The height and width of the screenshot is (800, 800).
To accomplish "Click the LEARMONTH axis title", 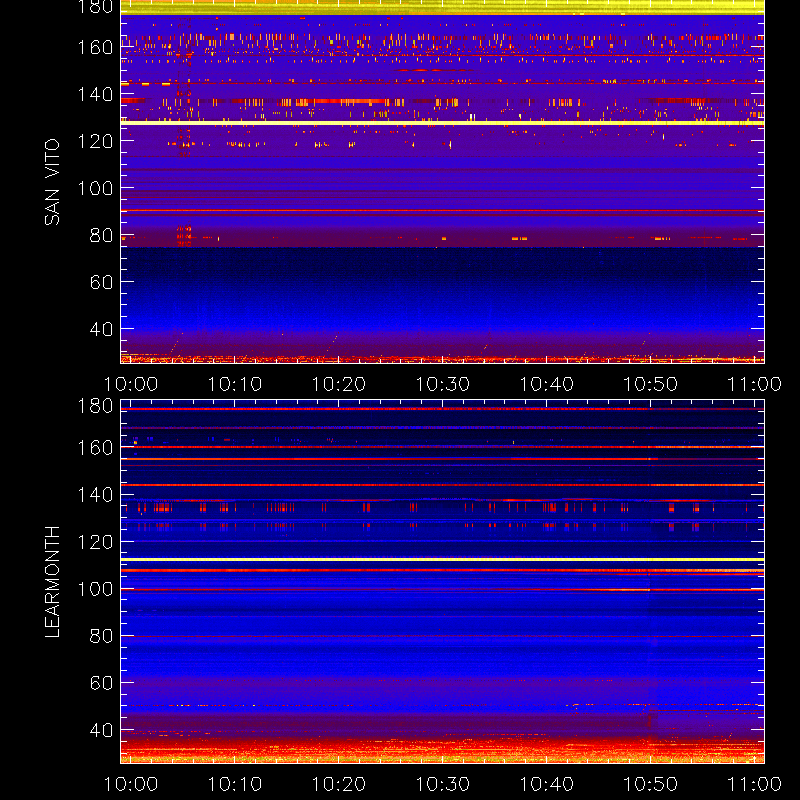I will 52,582.
